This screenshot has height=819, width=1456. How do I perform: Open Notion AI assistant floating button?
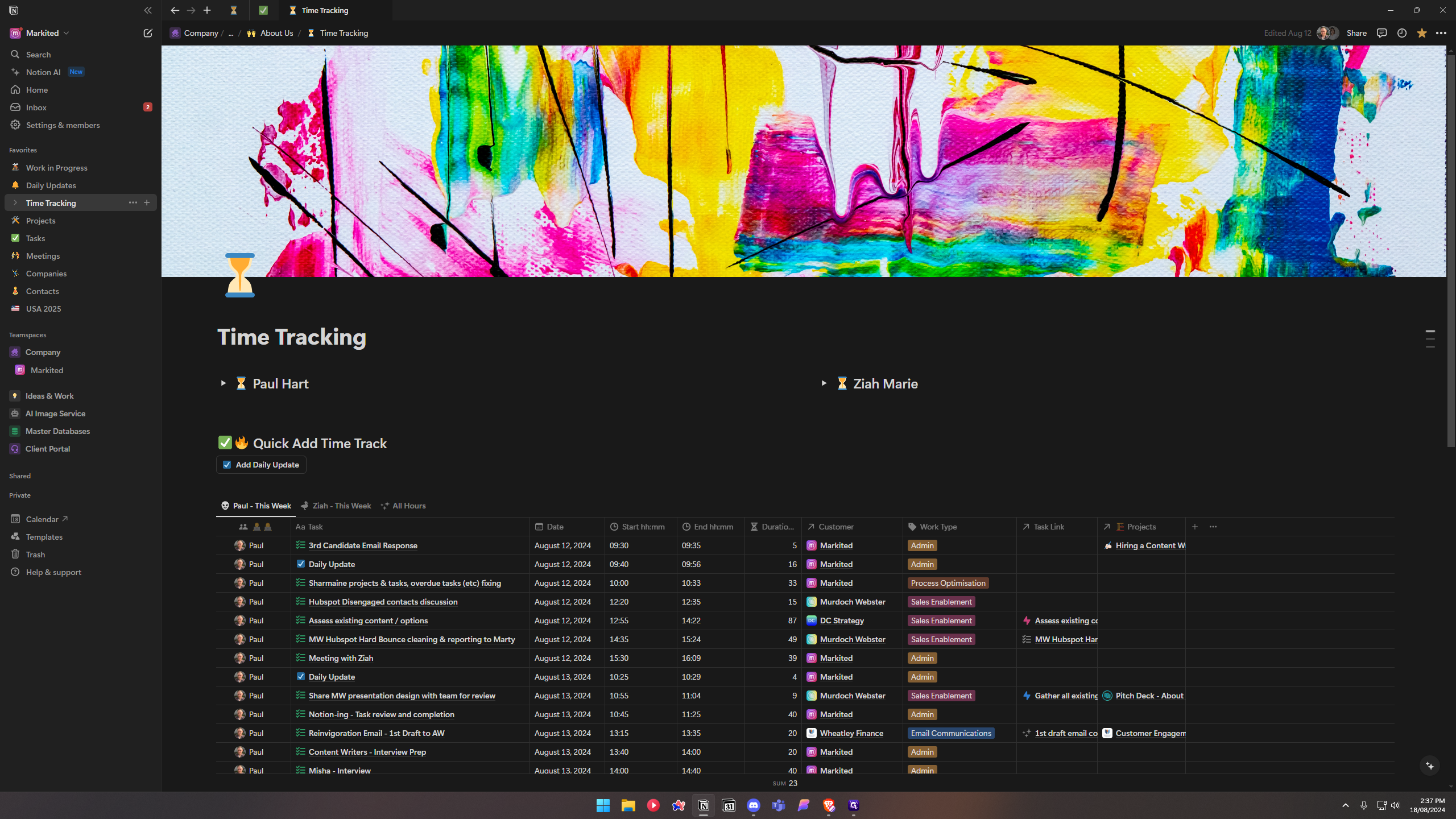1430,766
